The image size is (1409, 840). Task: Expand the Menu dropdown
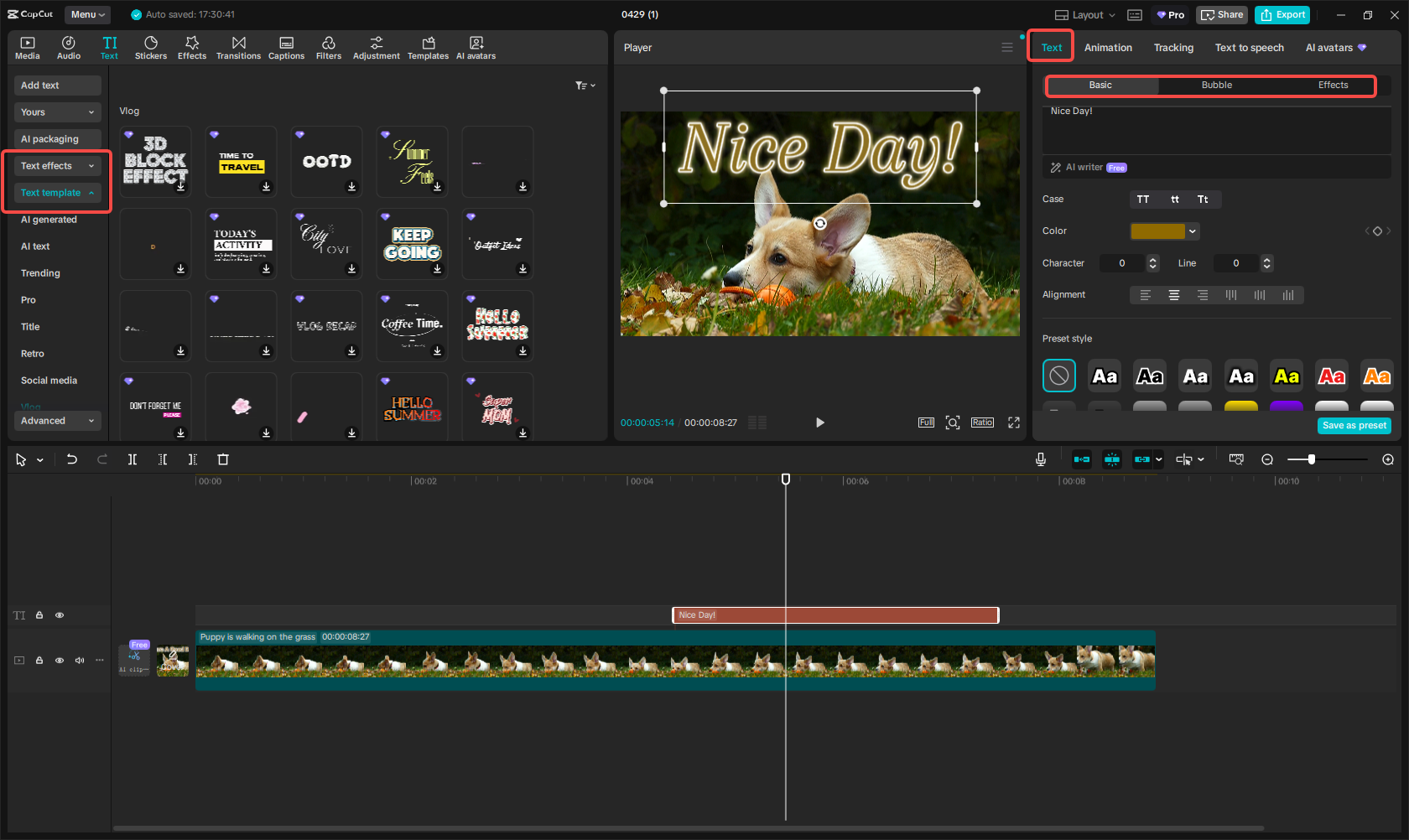88,14
